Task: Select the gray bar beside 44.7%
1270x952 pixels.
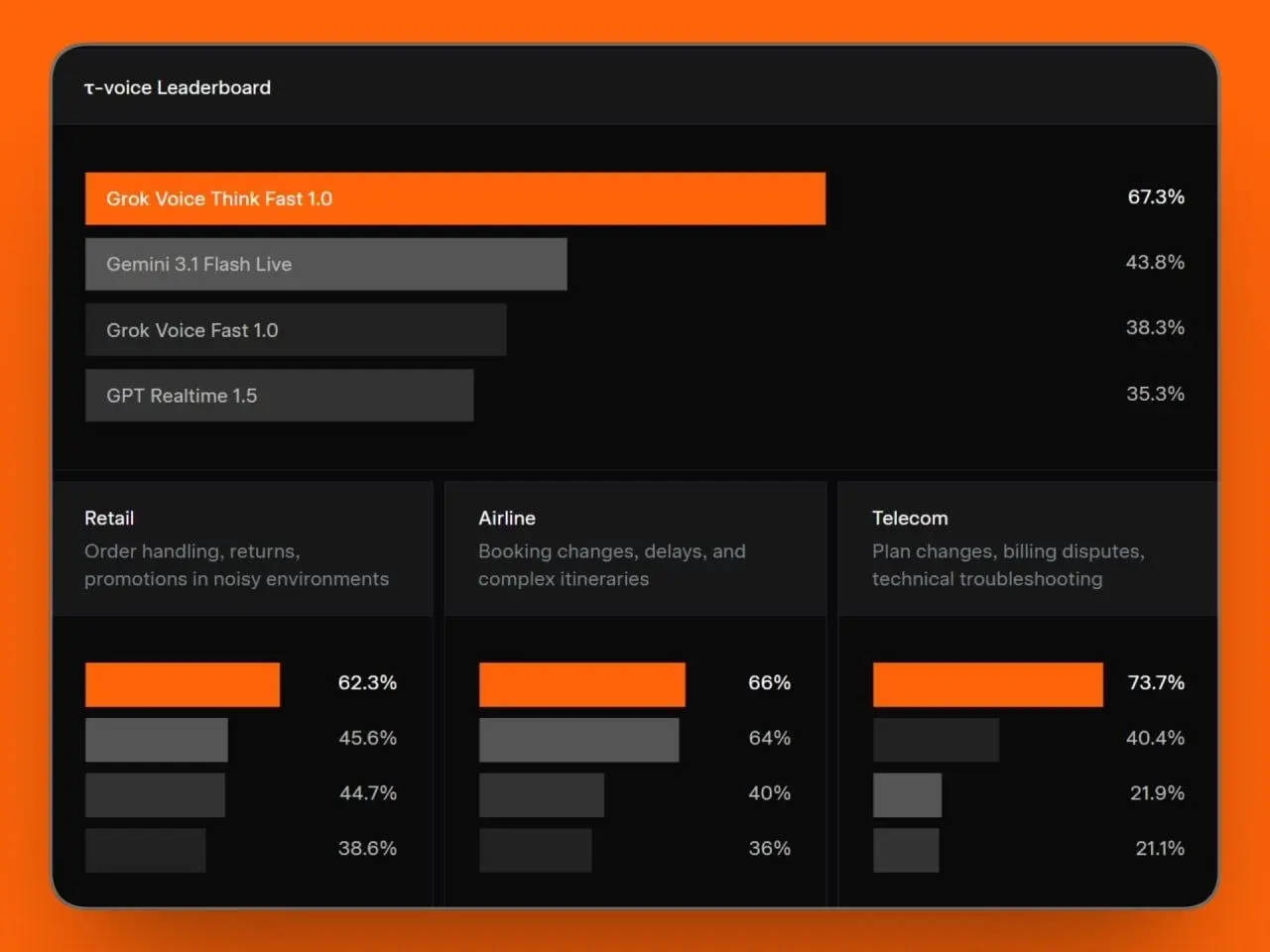Action: (x=155, y=795)
